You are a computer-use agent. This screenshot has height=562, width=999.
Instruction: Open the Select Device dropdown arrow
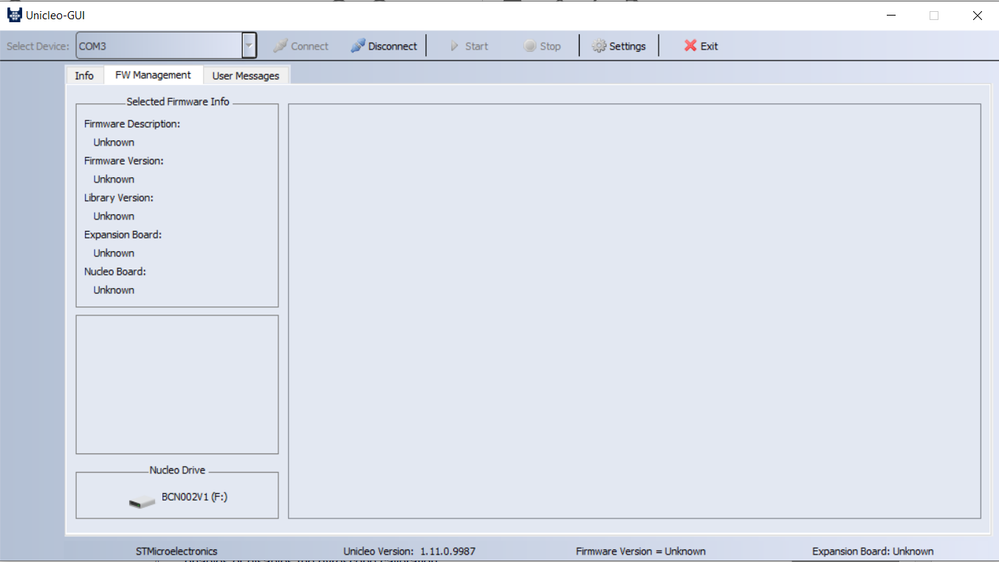click(249, 46)
